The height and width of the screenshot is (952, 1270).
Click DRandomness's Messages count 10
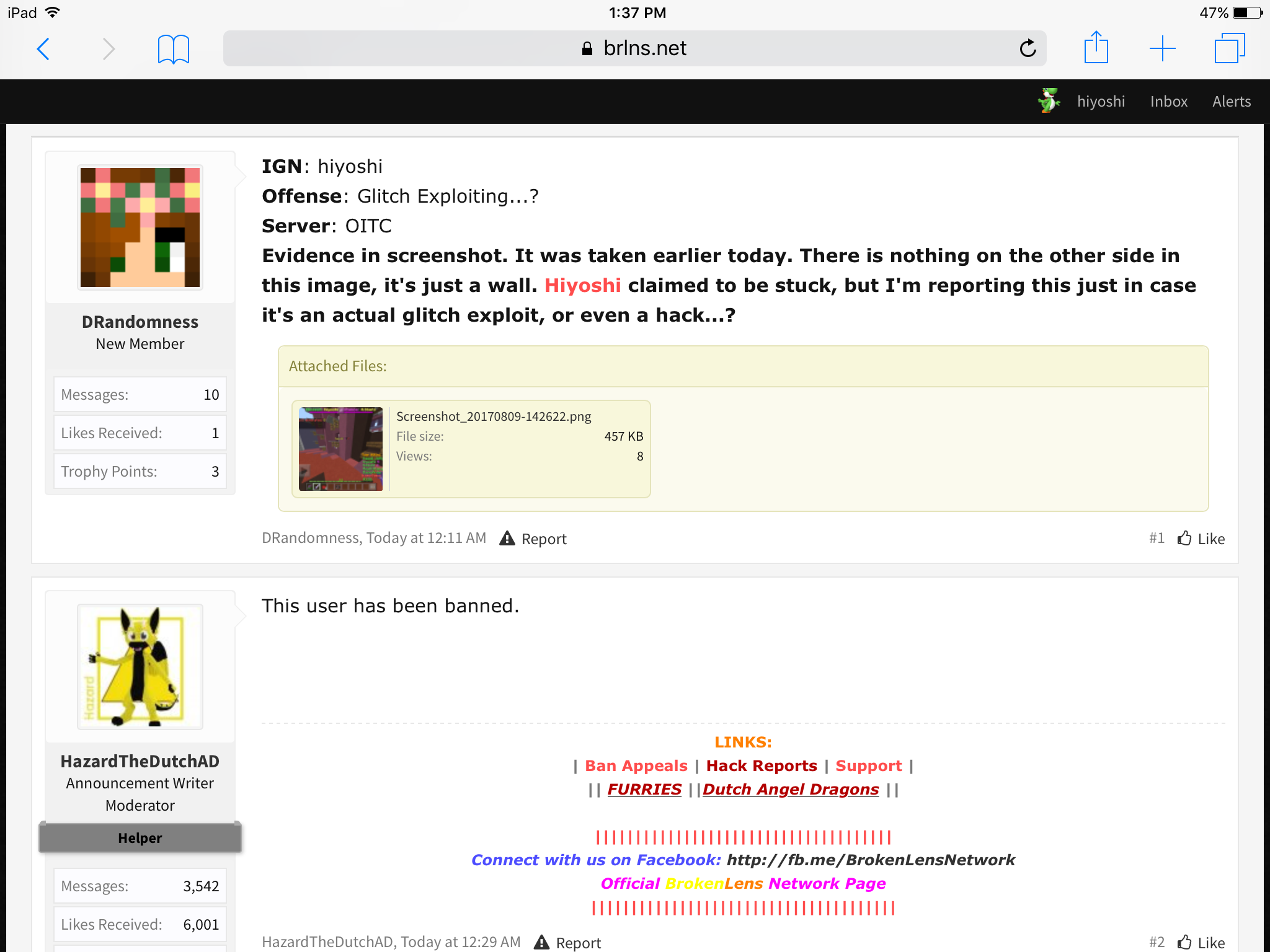click(211, 395)
